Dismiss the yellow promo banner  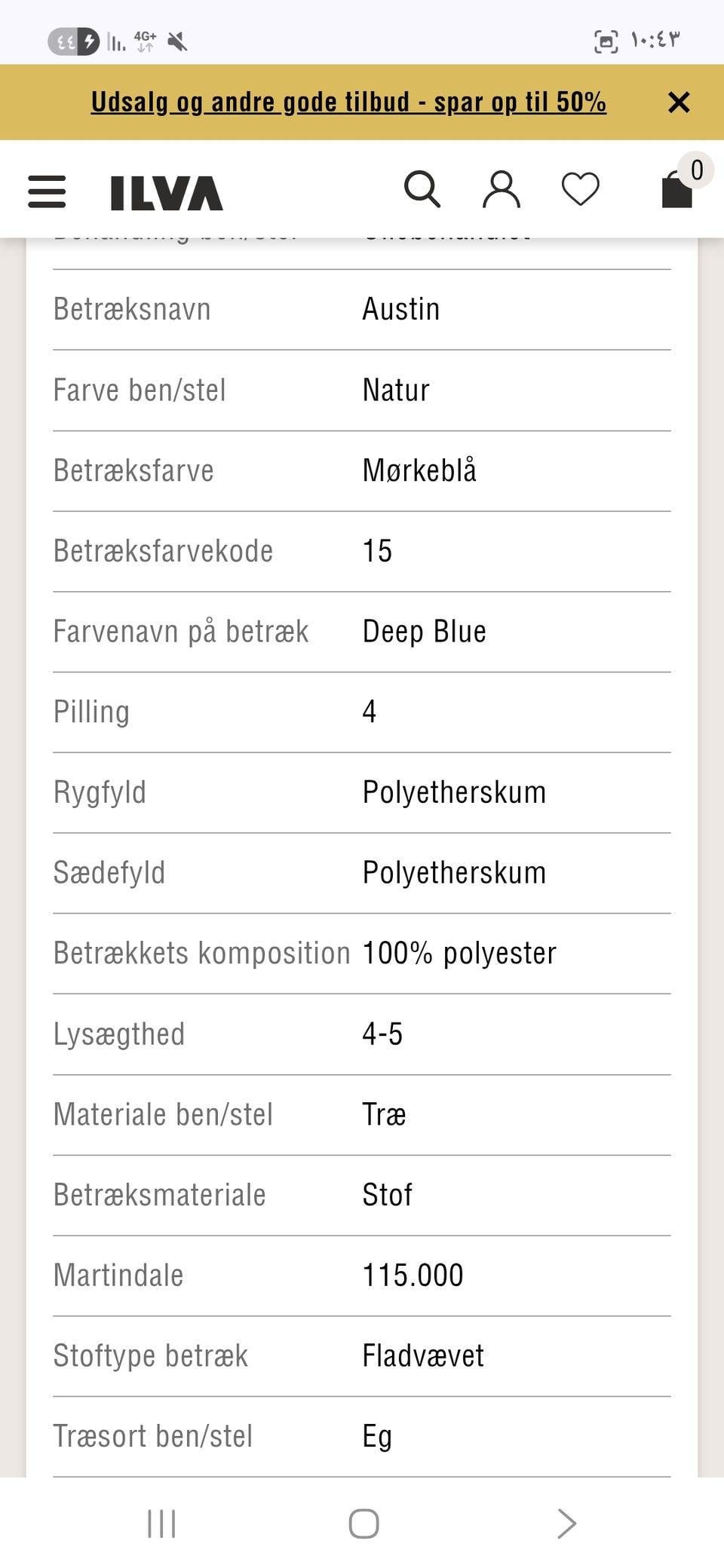point(680,102)
